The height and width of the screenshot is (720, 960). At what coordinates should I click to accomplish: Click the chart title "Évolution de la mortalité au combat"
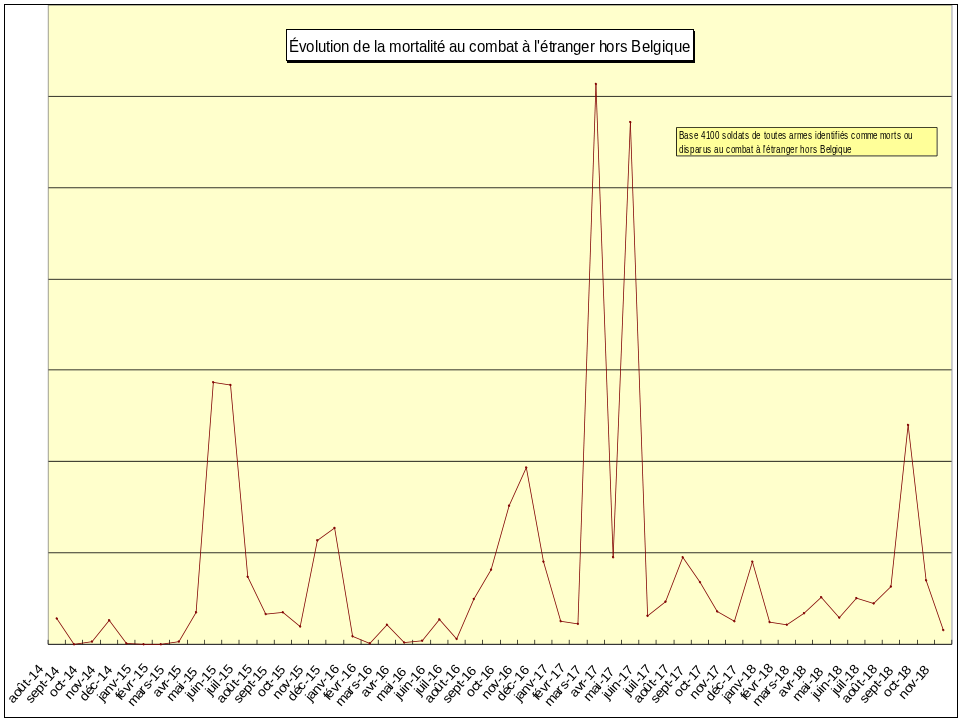tap(489, 46)
